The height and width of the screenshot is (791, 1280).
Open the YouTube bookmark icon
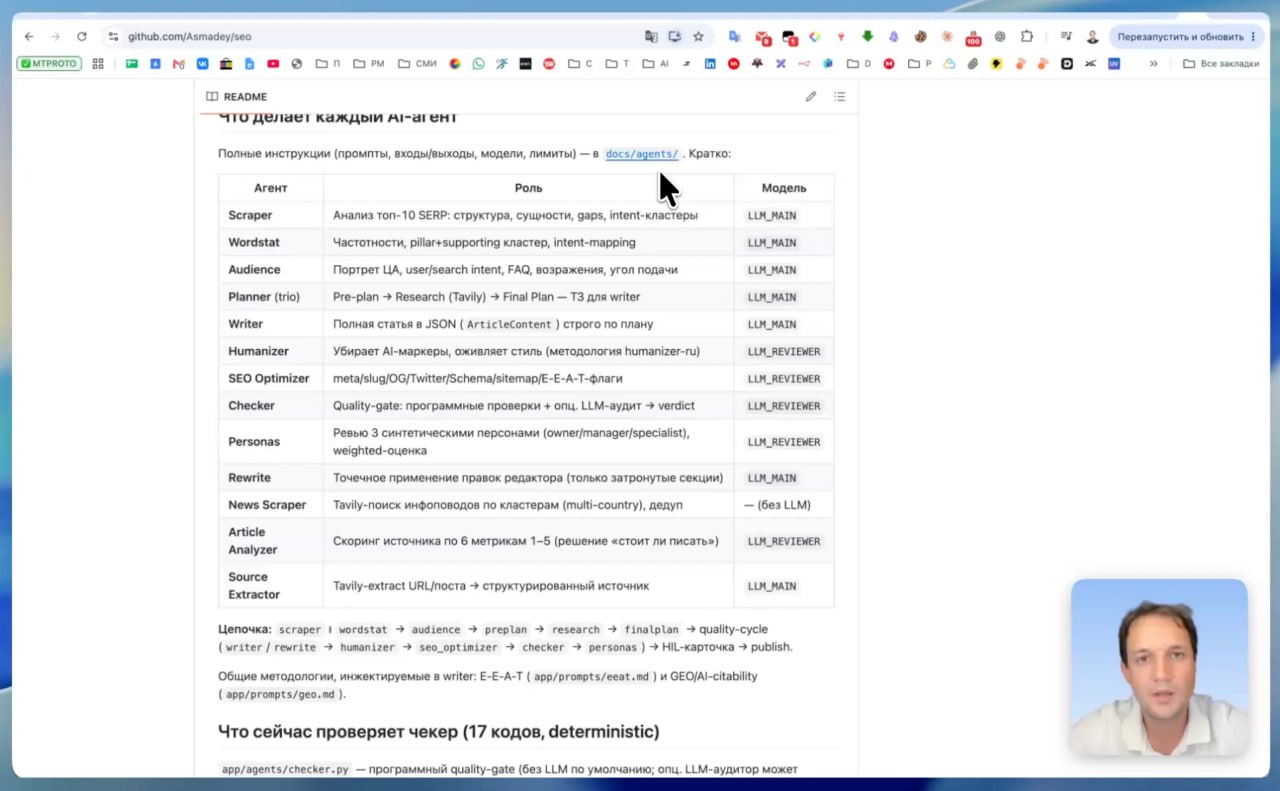273,63
